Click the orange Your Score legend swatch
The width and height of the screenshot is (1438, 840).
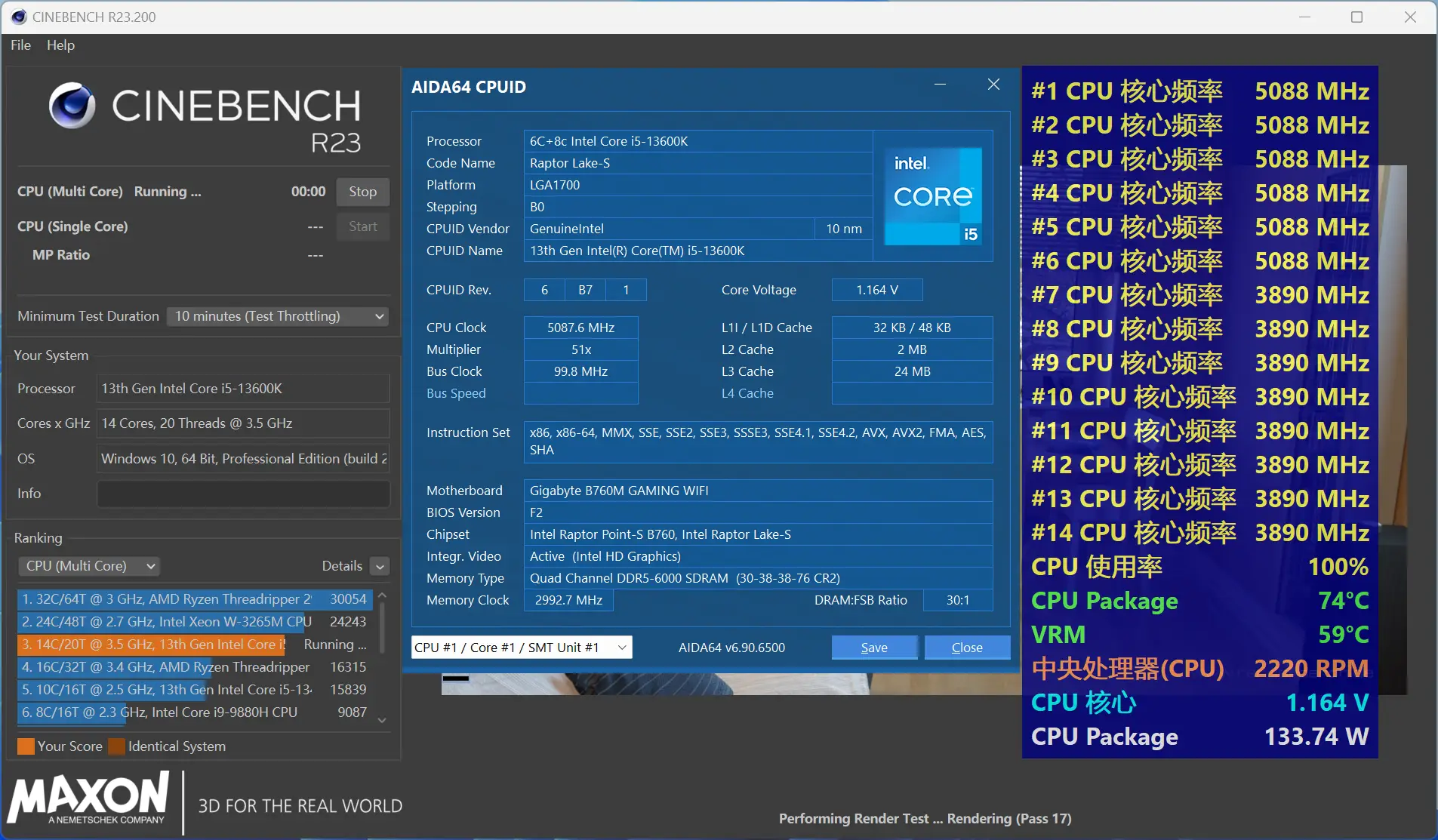(x=26, y=746)
